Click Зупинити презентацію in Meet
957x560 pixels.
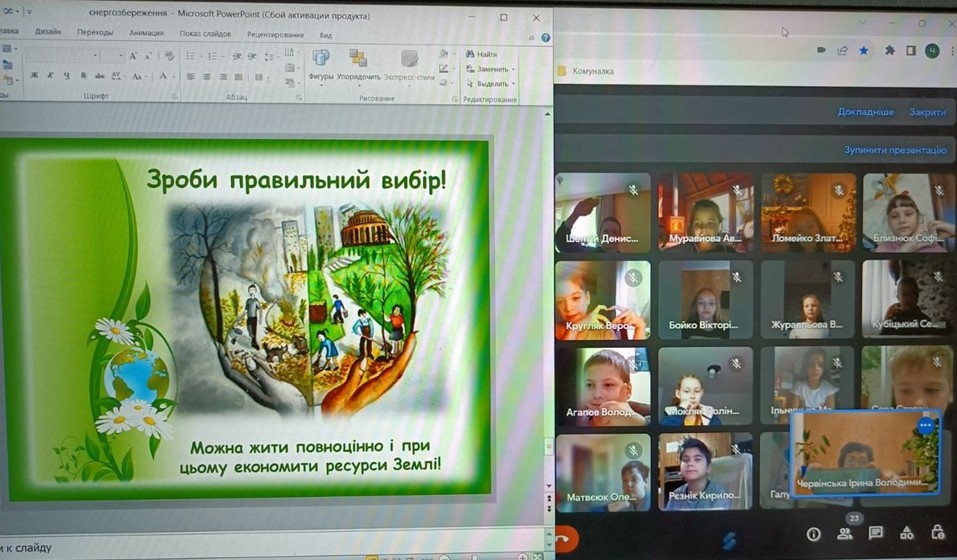click(x=895, y=149)
